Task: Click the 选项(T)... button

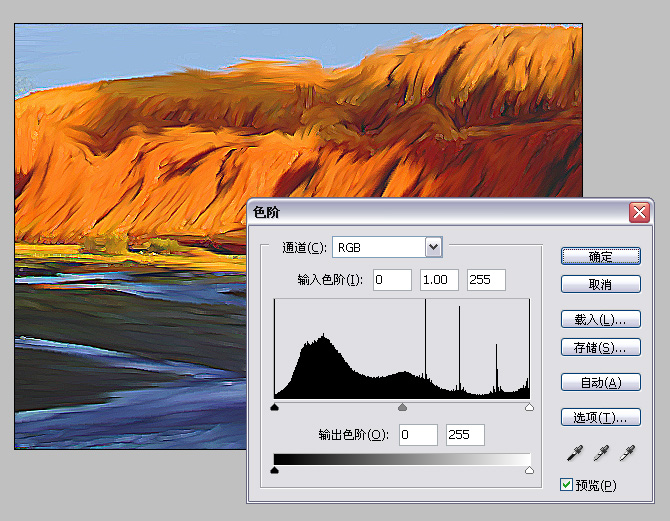Action: [x=600, y=417]
